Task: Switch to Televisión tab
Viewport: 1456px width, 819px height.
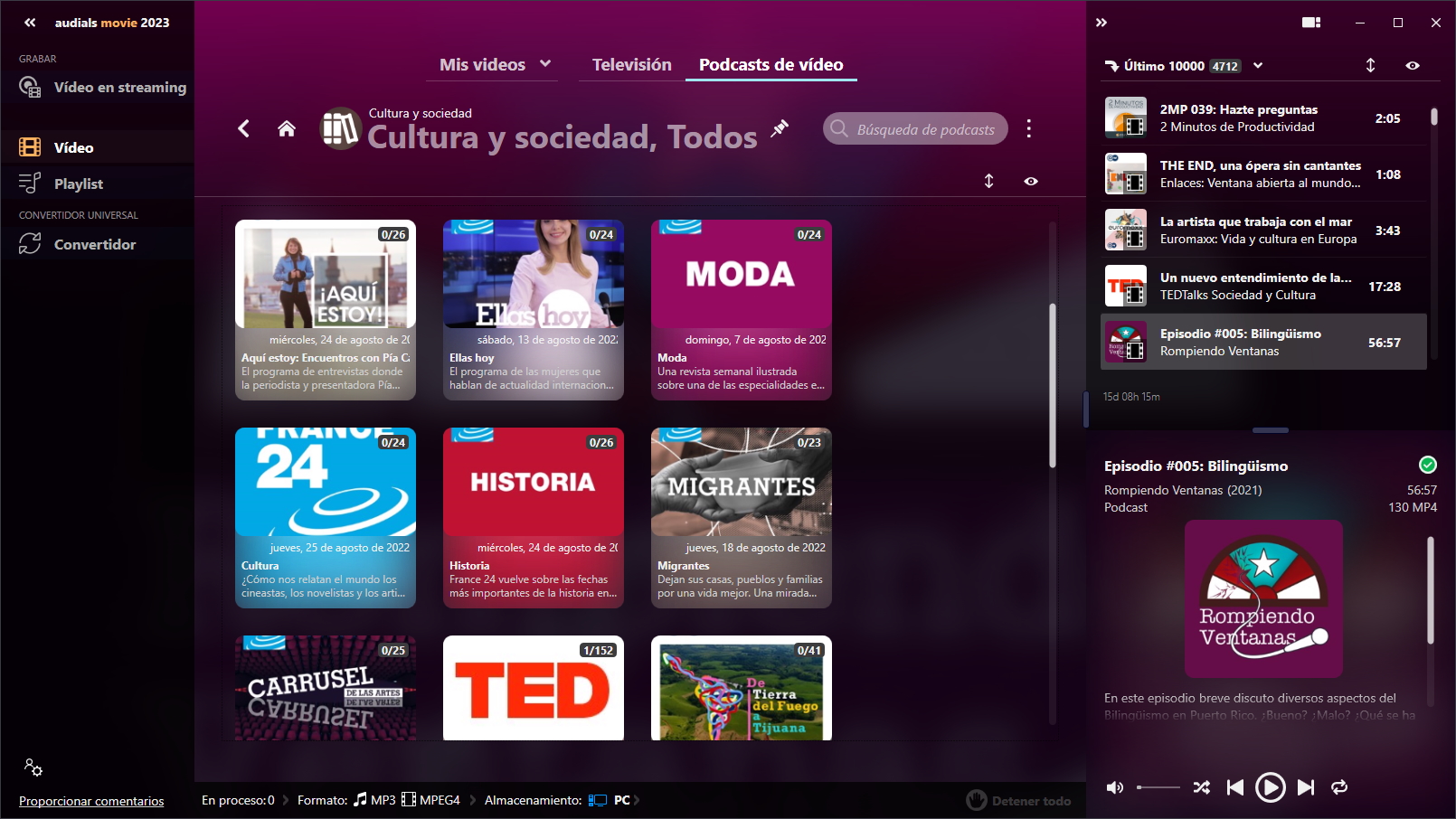Action: tap(632, 64)
